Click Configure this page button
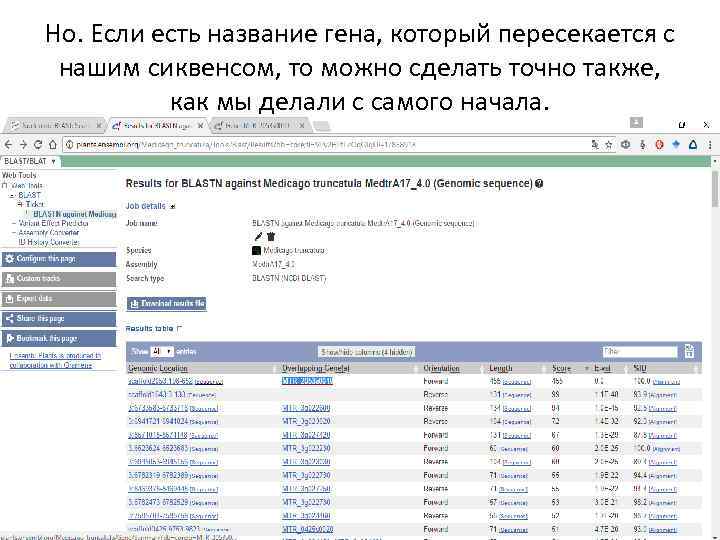This screenshot has height=540, width=720. tap(59, 259)
